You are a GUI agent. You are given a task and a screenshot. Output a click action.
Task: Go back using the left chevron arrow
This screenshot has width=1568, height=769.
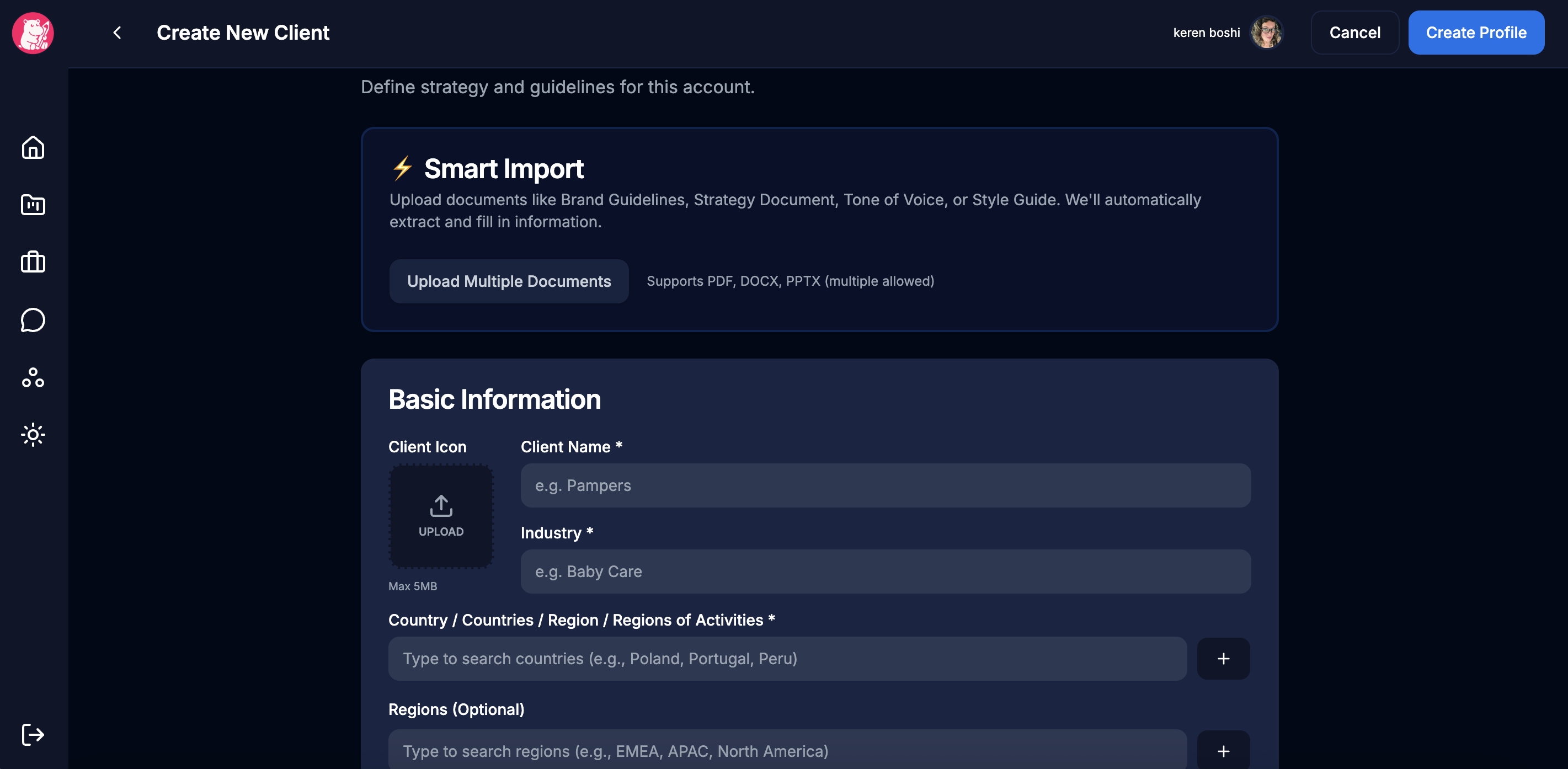[x=118, y=33]
